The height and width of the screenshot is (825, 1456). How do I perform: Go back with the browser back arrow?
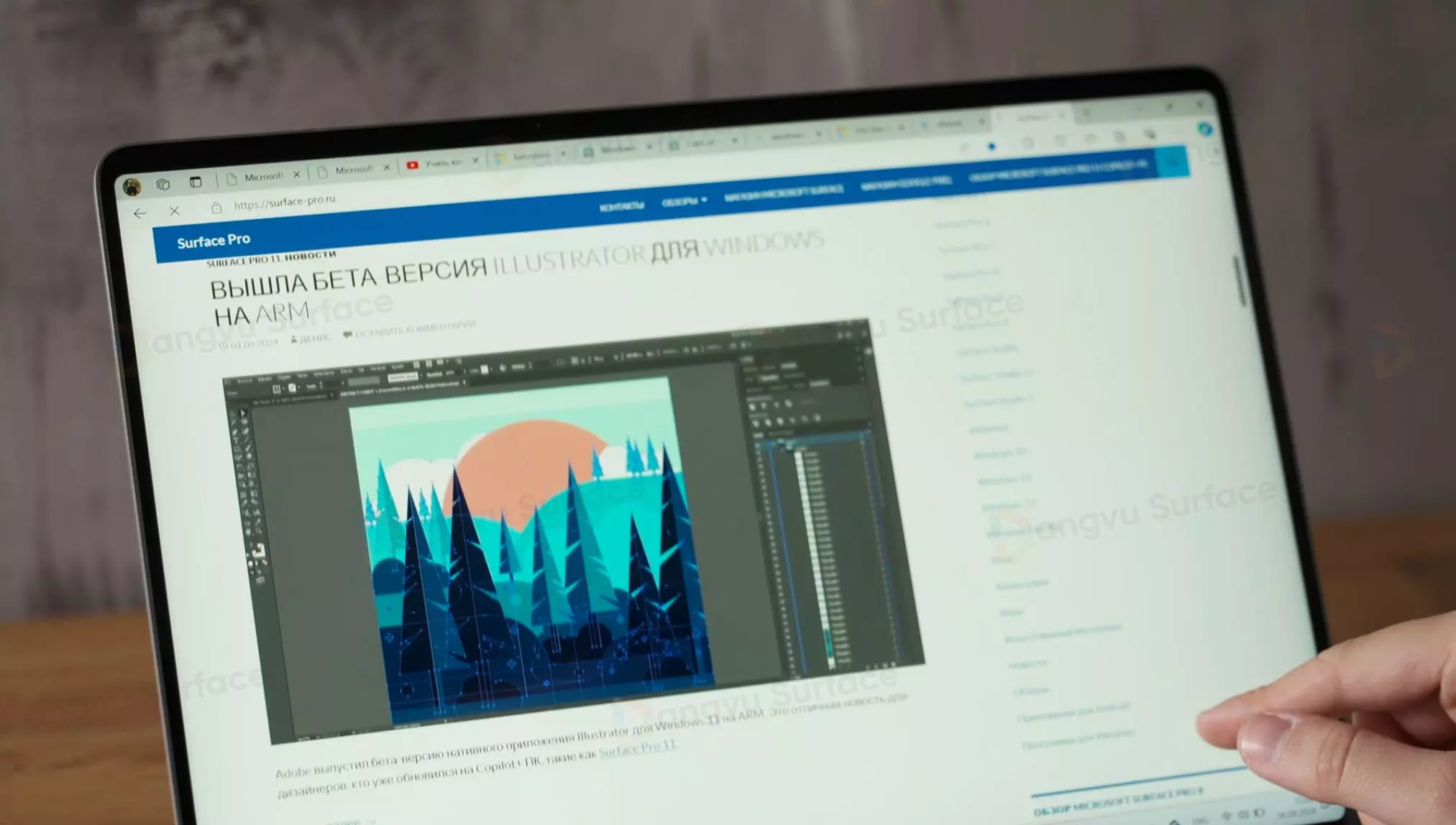click(139, 213)
